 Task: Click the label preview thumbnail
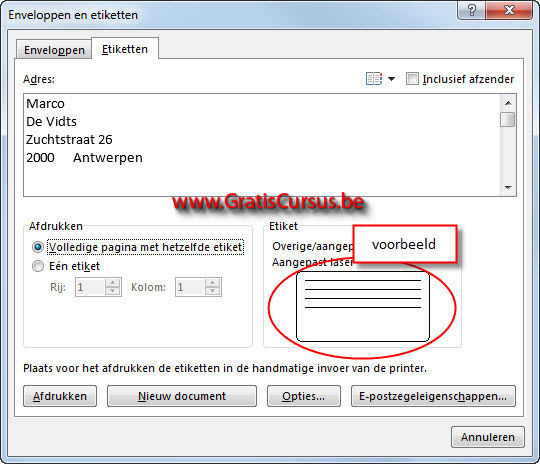coord(363,306)
